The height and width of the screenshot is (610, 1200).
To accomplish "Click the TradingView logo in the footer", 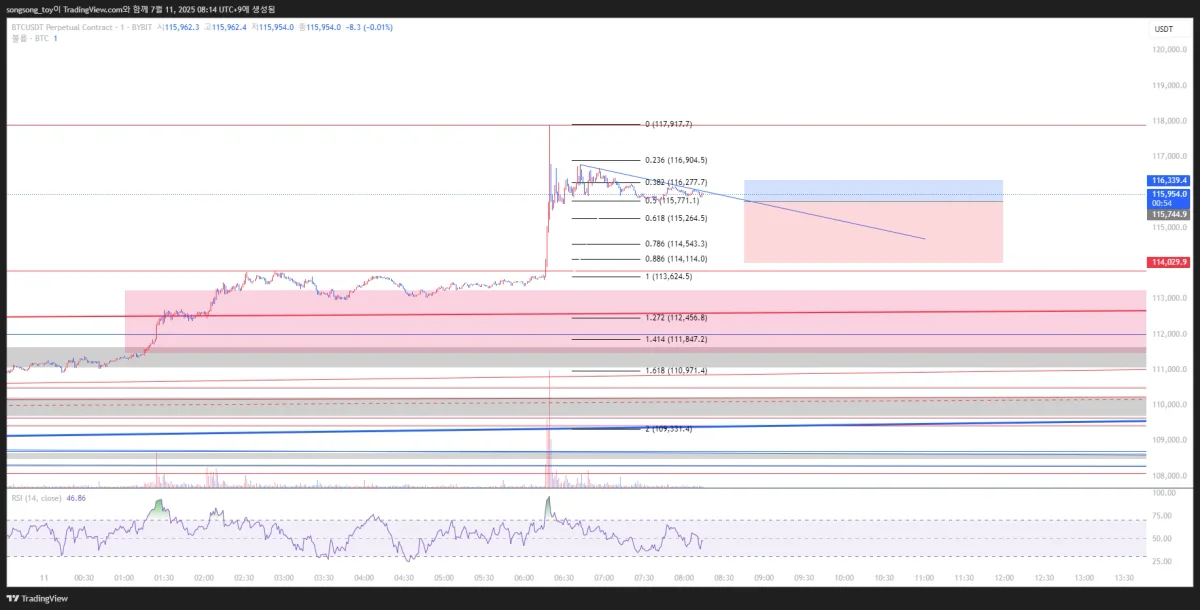I will 36,598.
